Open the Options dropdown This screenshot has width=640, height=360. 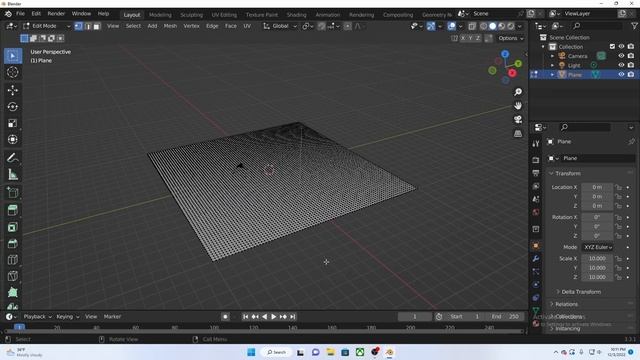511,38
